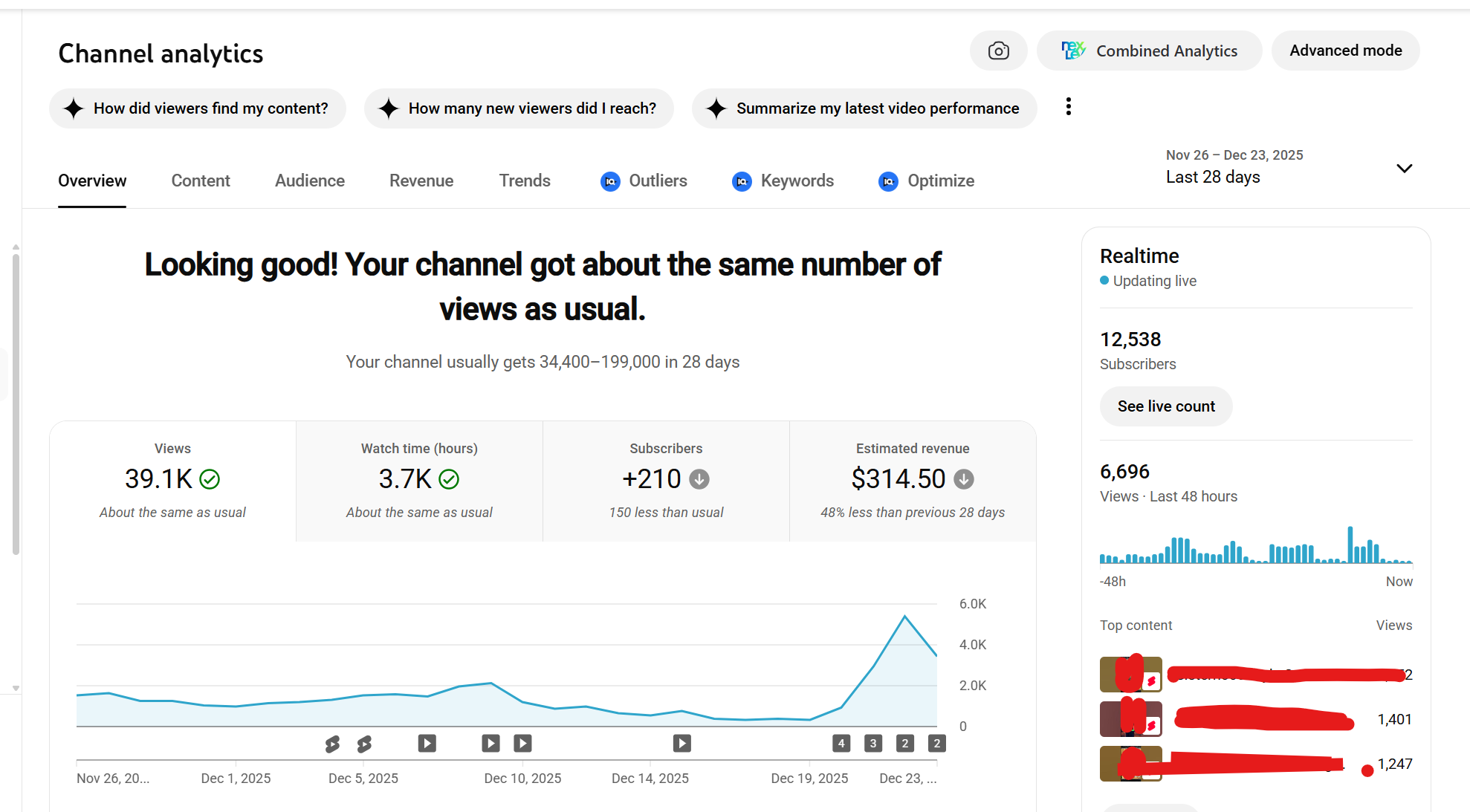Open Combined Analytics panel
The image size is (1470, 812).
click(x=1149, y=51)
